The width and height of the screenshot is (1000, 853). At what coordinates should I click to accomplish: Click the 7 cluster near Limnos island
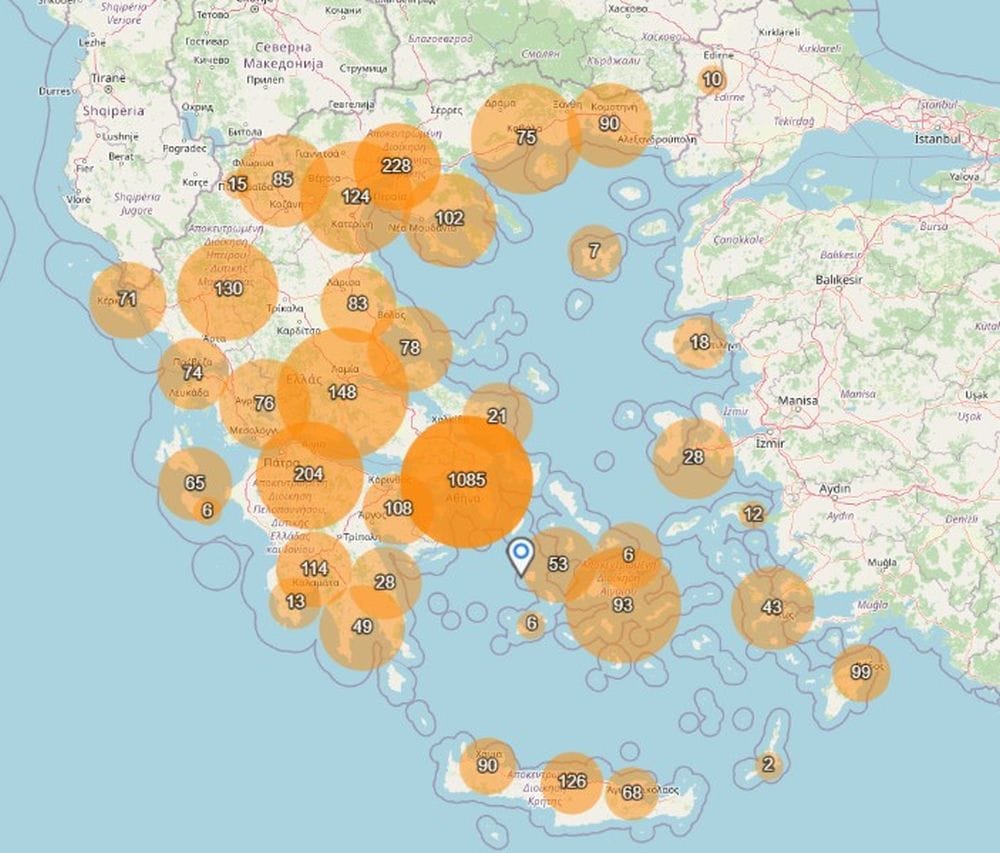point(594,250)
